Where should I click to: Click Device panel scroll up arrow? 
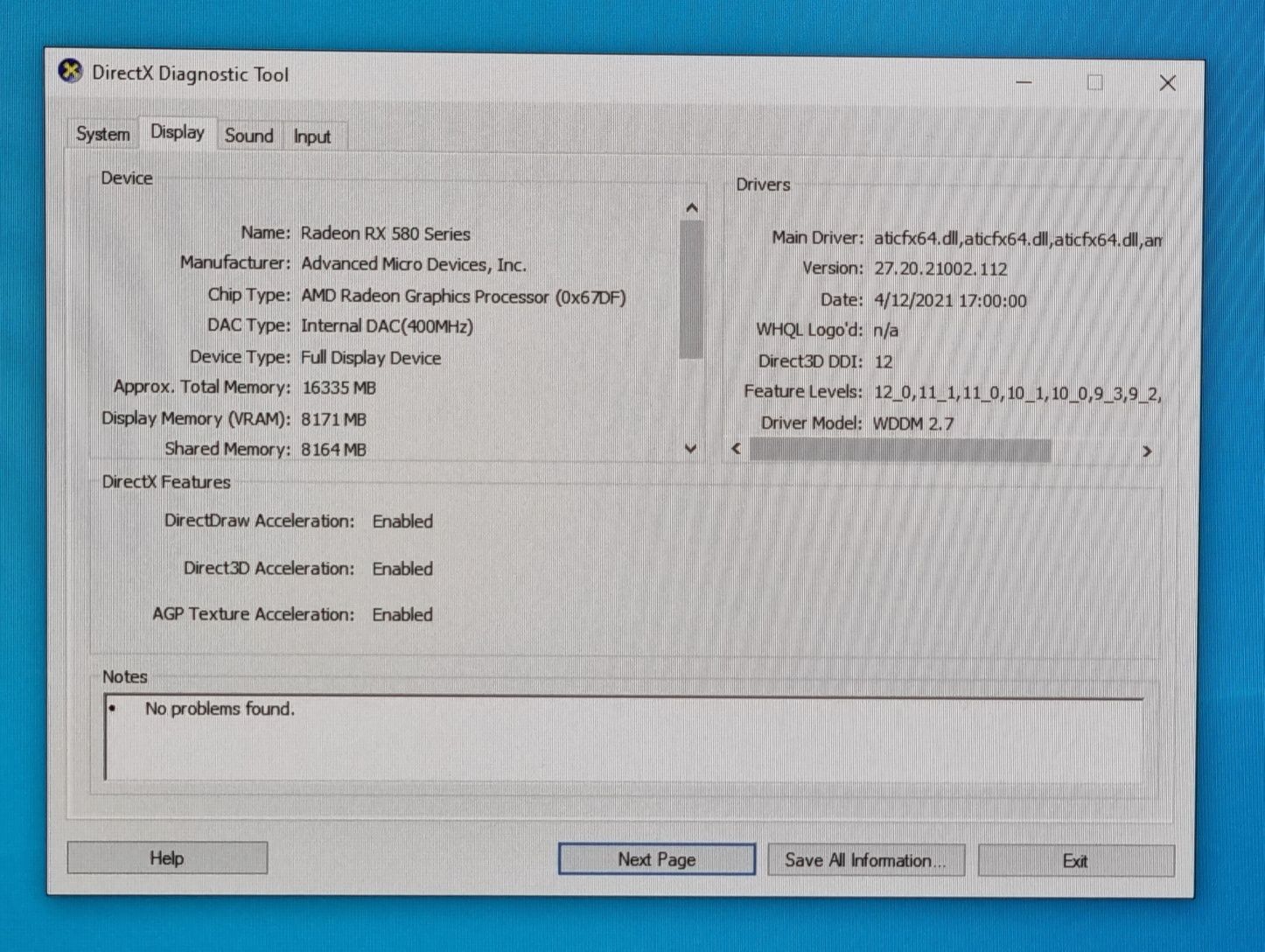point(691,207)
